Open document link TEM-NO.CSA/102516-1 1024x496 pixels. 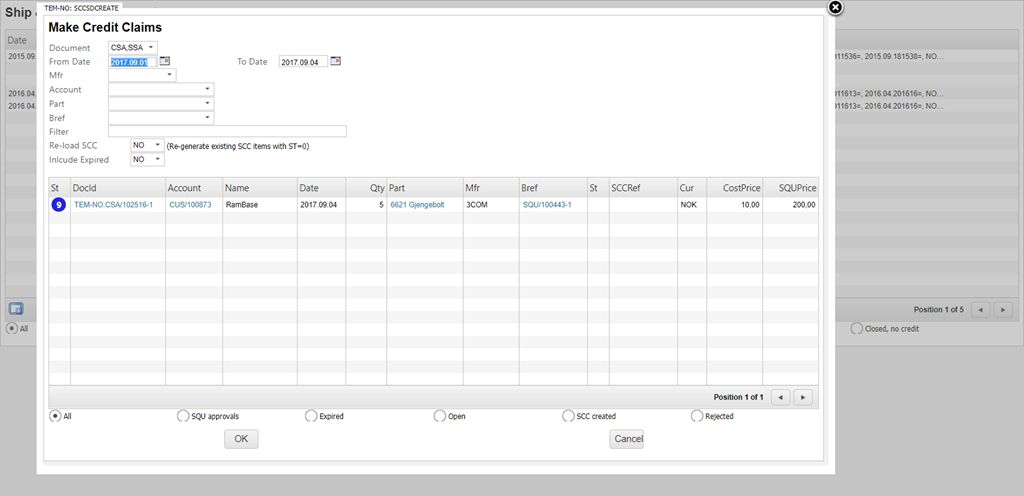point(113,205)
